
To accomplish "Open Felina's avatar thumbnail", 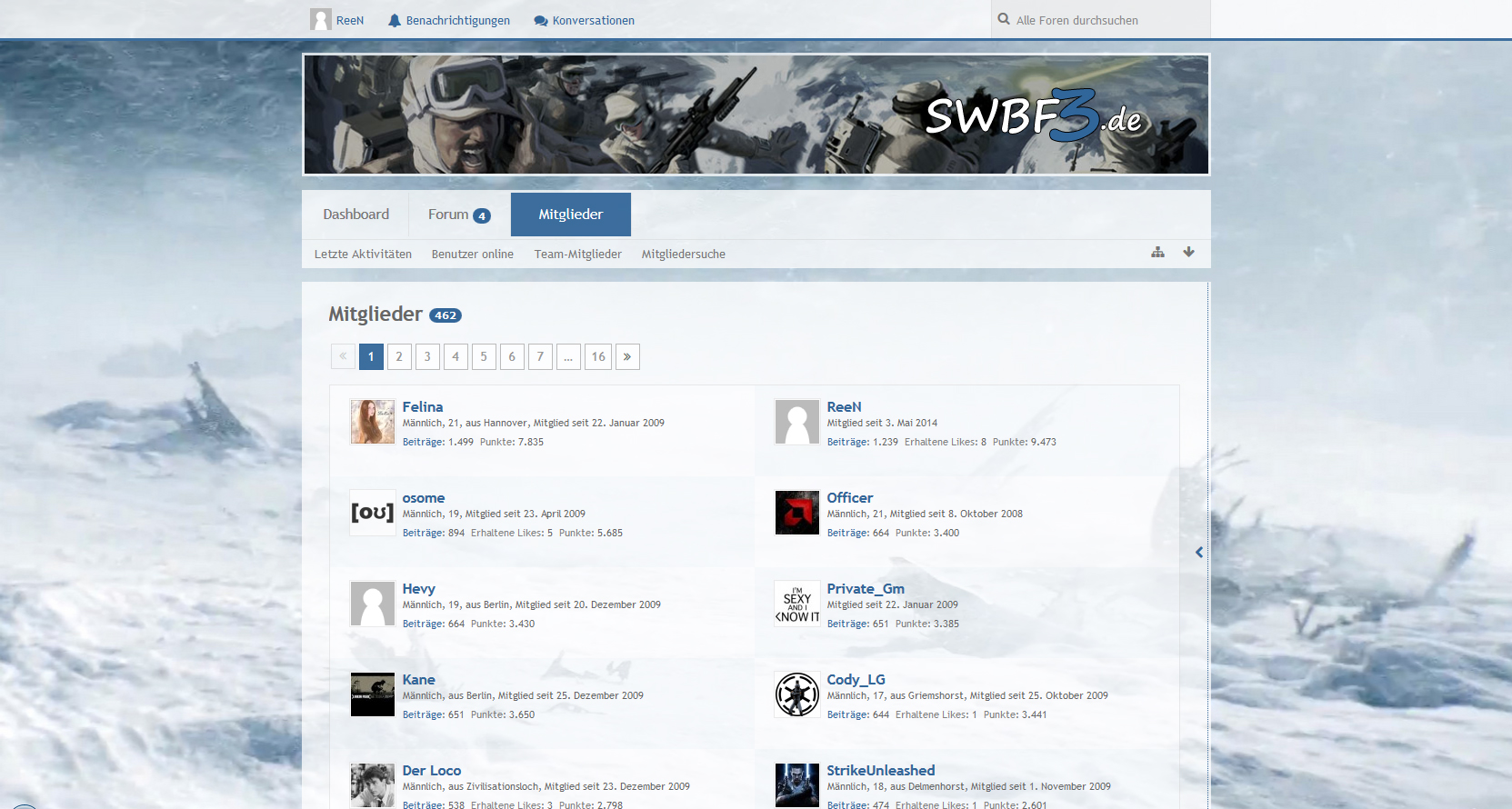I will tap(373, 422).
